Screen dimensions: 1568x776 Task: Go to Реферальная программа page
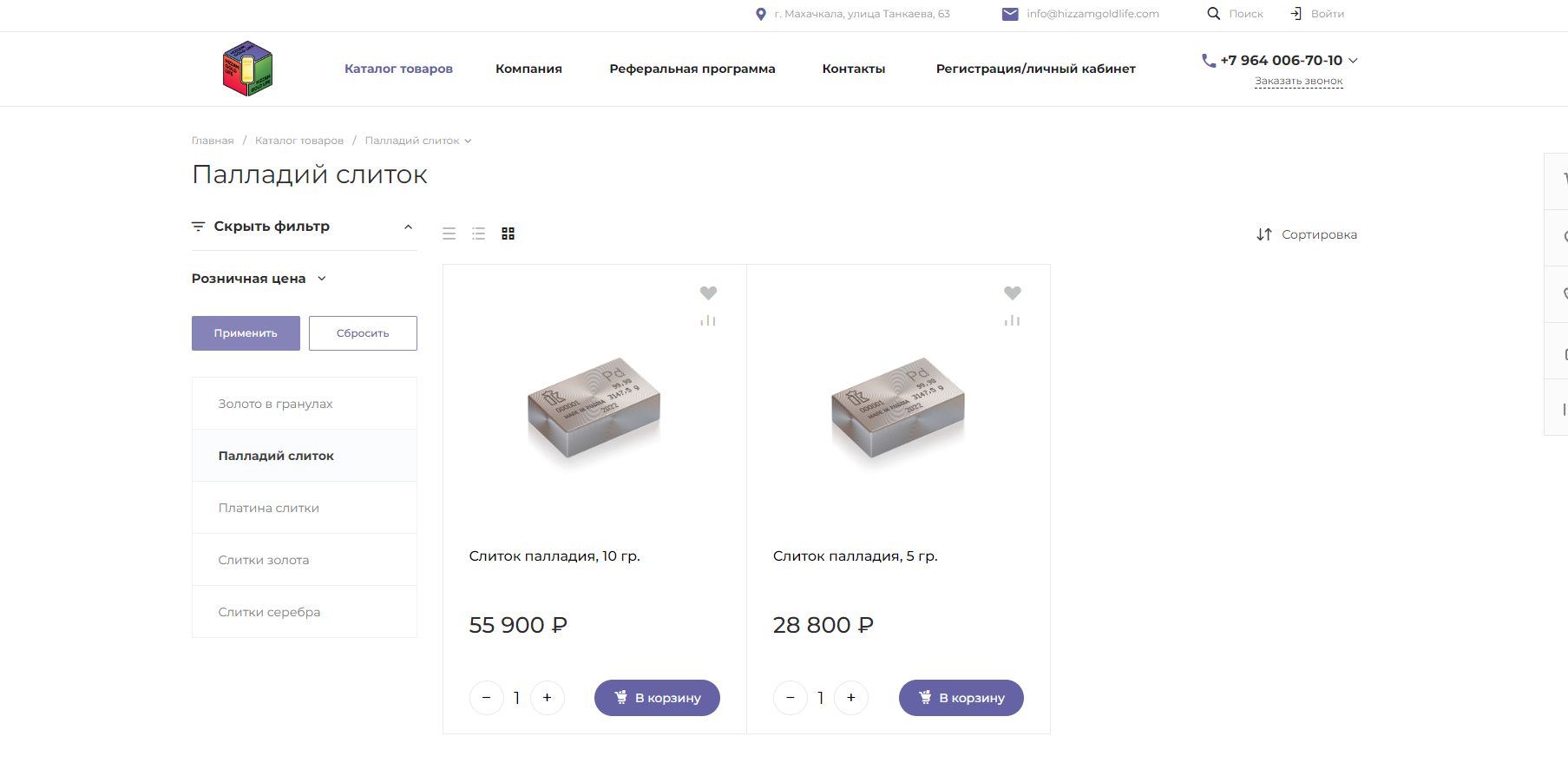click(692, 69)
